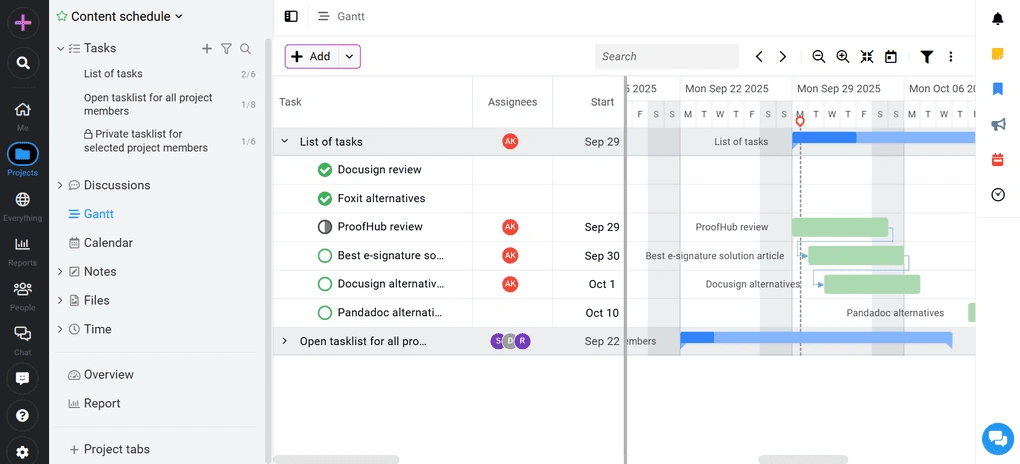Open the yellow sticky notes icon

point(997,54)
